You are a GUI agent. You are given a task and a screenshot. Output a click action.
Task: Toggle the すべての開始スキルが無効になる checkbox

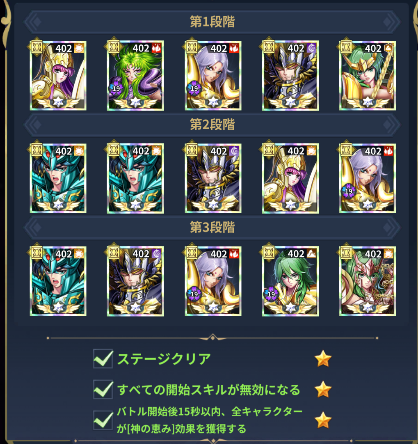103,389
